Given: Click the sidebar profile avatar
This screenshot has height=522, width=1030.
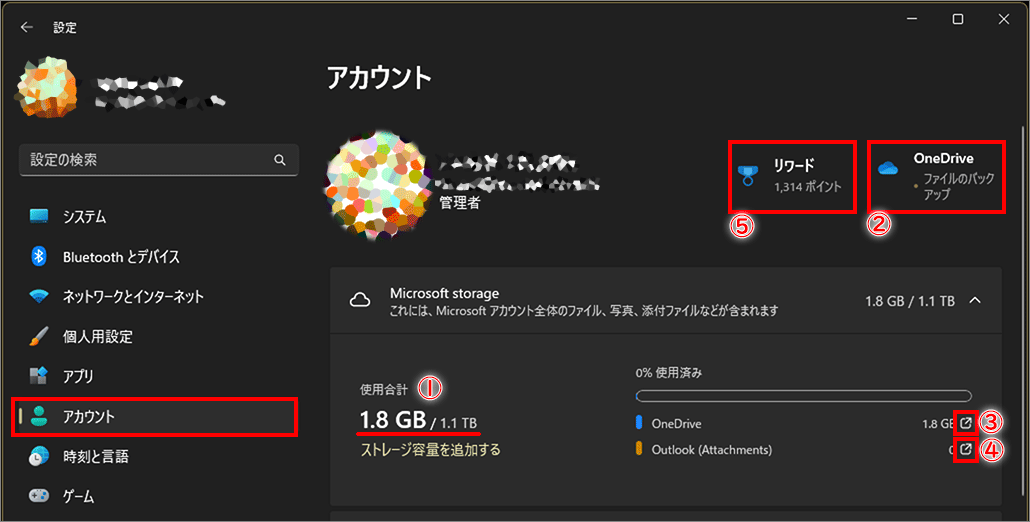Looking at the screenshot, I should point(47,87).
